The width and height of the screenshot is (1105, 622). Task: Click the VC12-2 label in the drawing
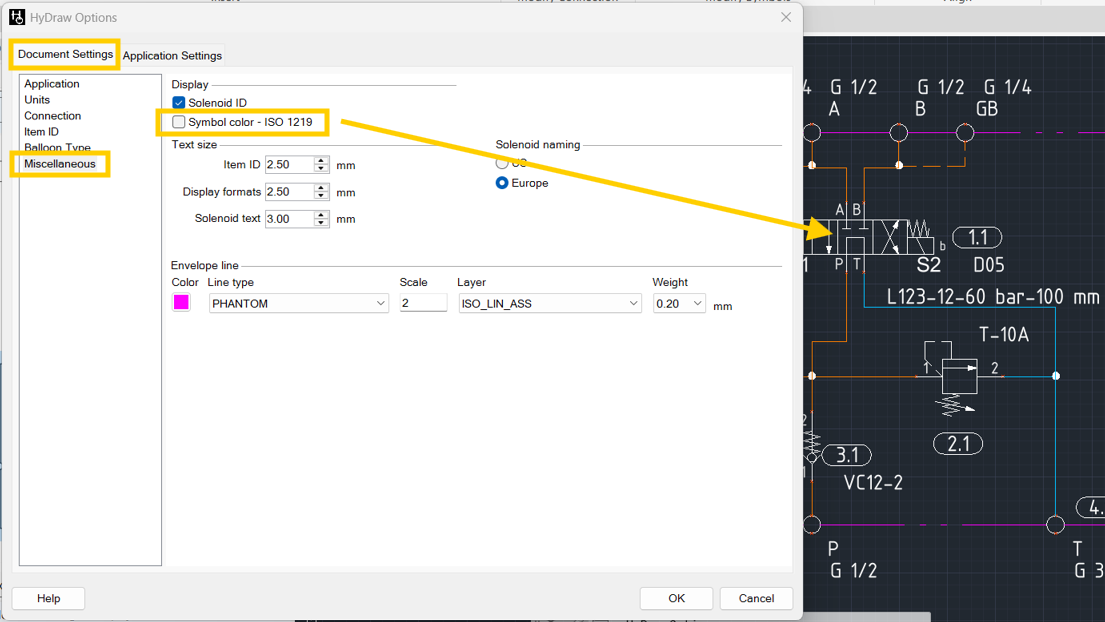[873, 483]
